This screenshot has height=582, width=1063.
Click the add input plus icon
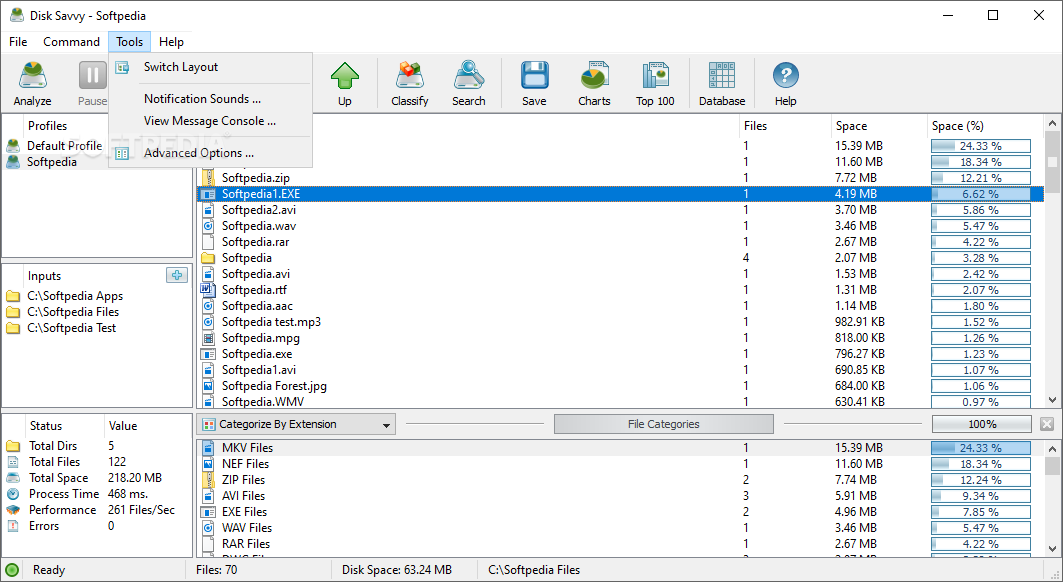177,275
